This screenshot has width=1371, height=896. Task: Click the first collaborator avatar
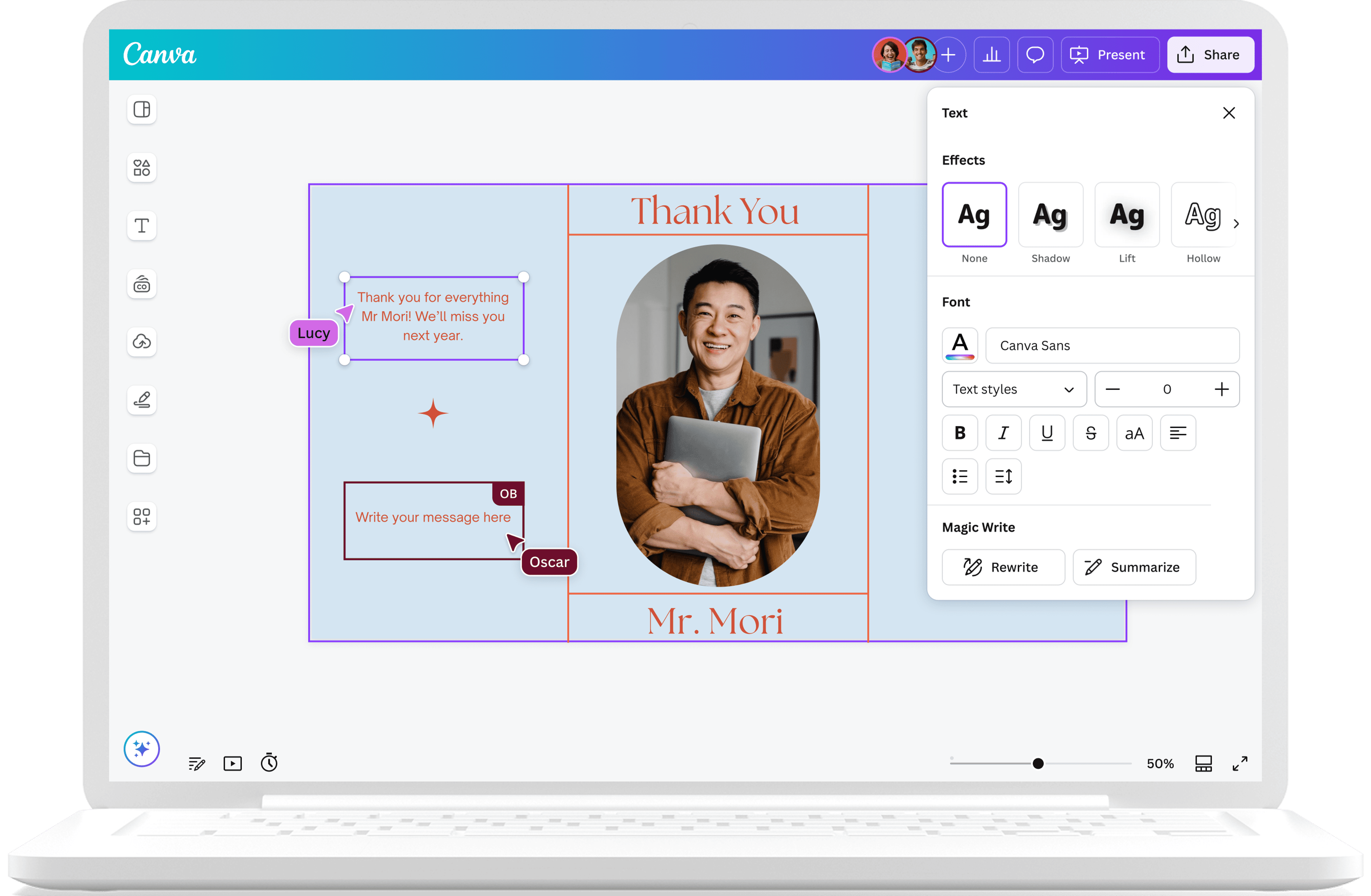[x=889, y=55]
